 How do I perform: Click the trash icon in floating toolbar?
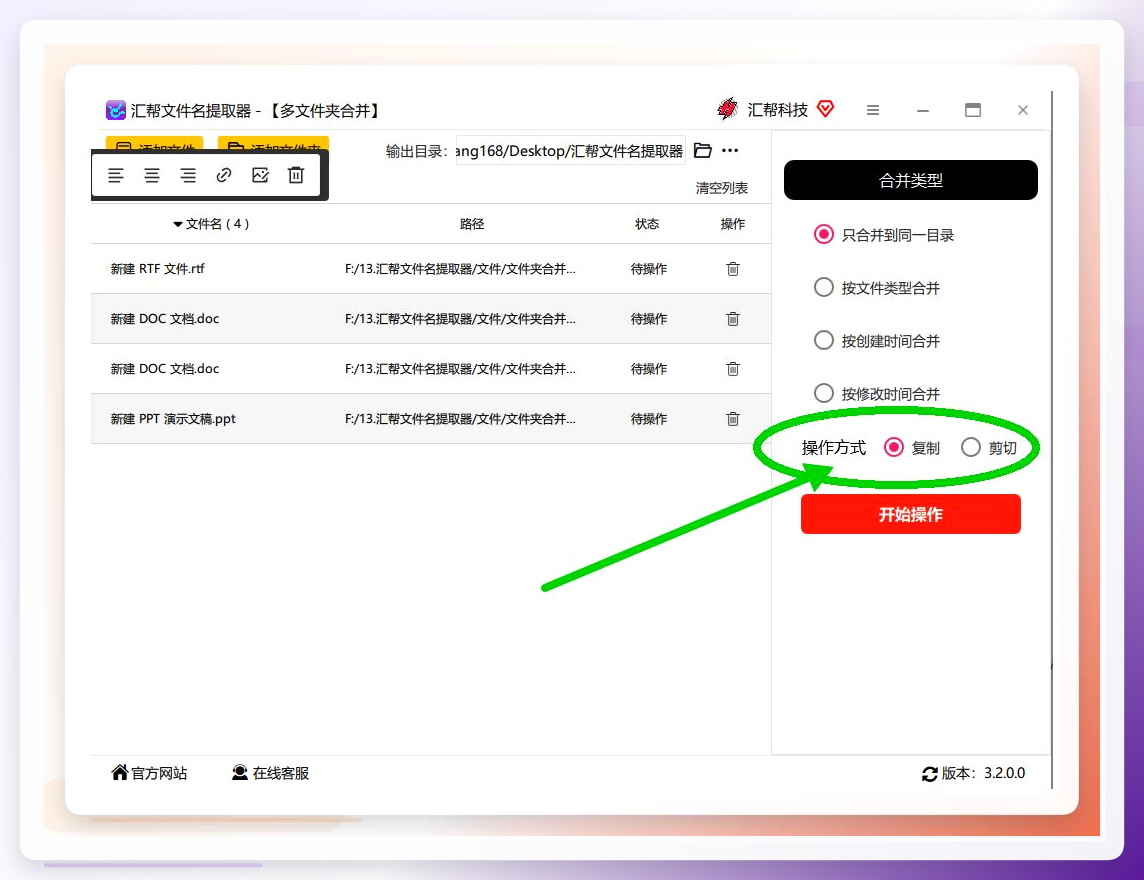point(295,175)
